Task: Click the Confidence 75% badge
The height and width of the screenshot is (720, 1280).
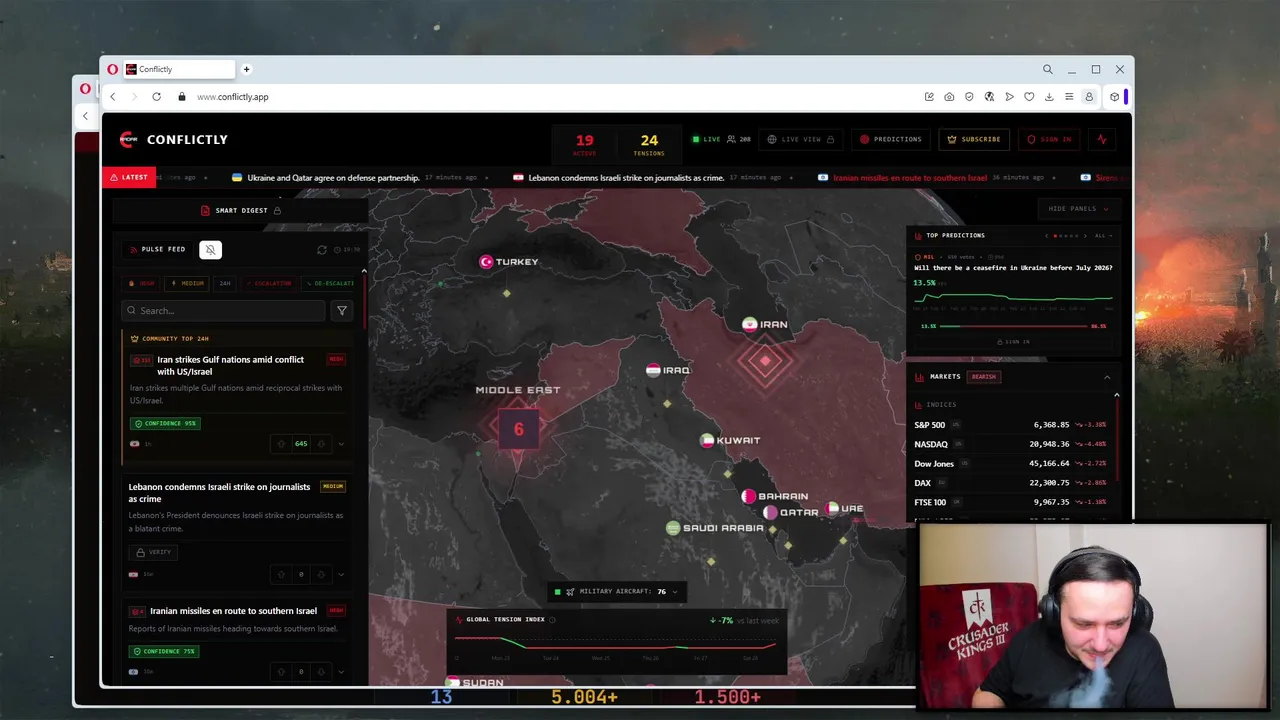Action: click(x=165, y=652)
